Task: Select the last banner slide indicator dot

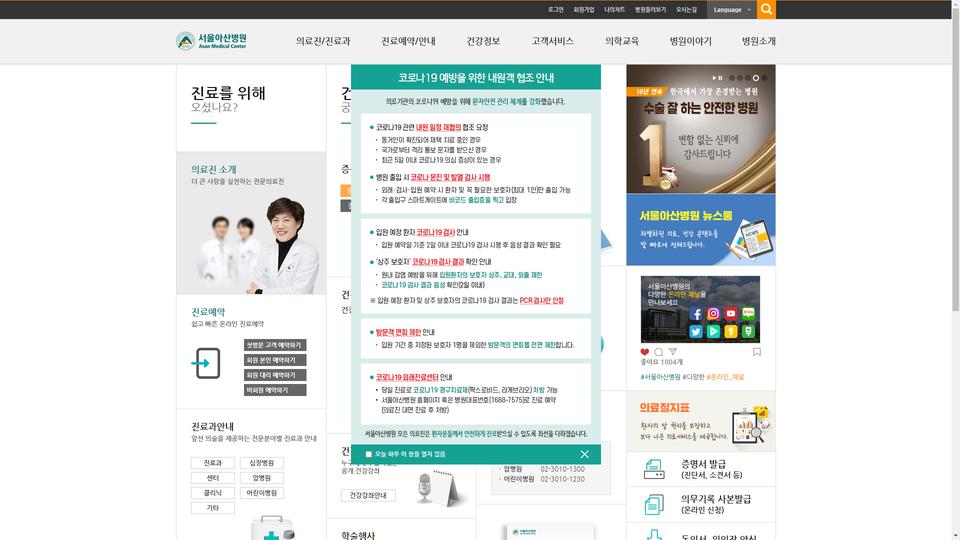Action: (764, 78)
